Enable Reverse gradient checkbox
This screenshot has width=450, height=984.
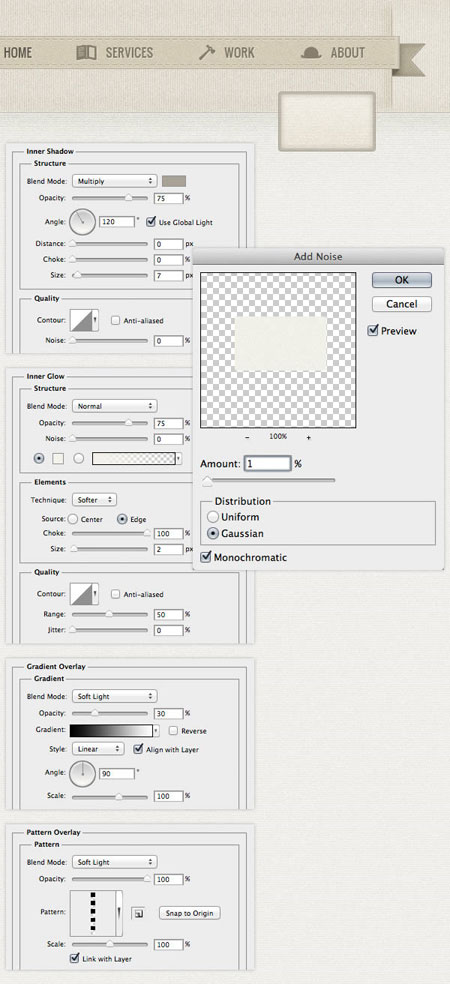[x=173, y=730]
